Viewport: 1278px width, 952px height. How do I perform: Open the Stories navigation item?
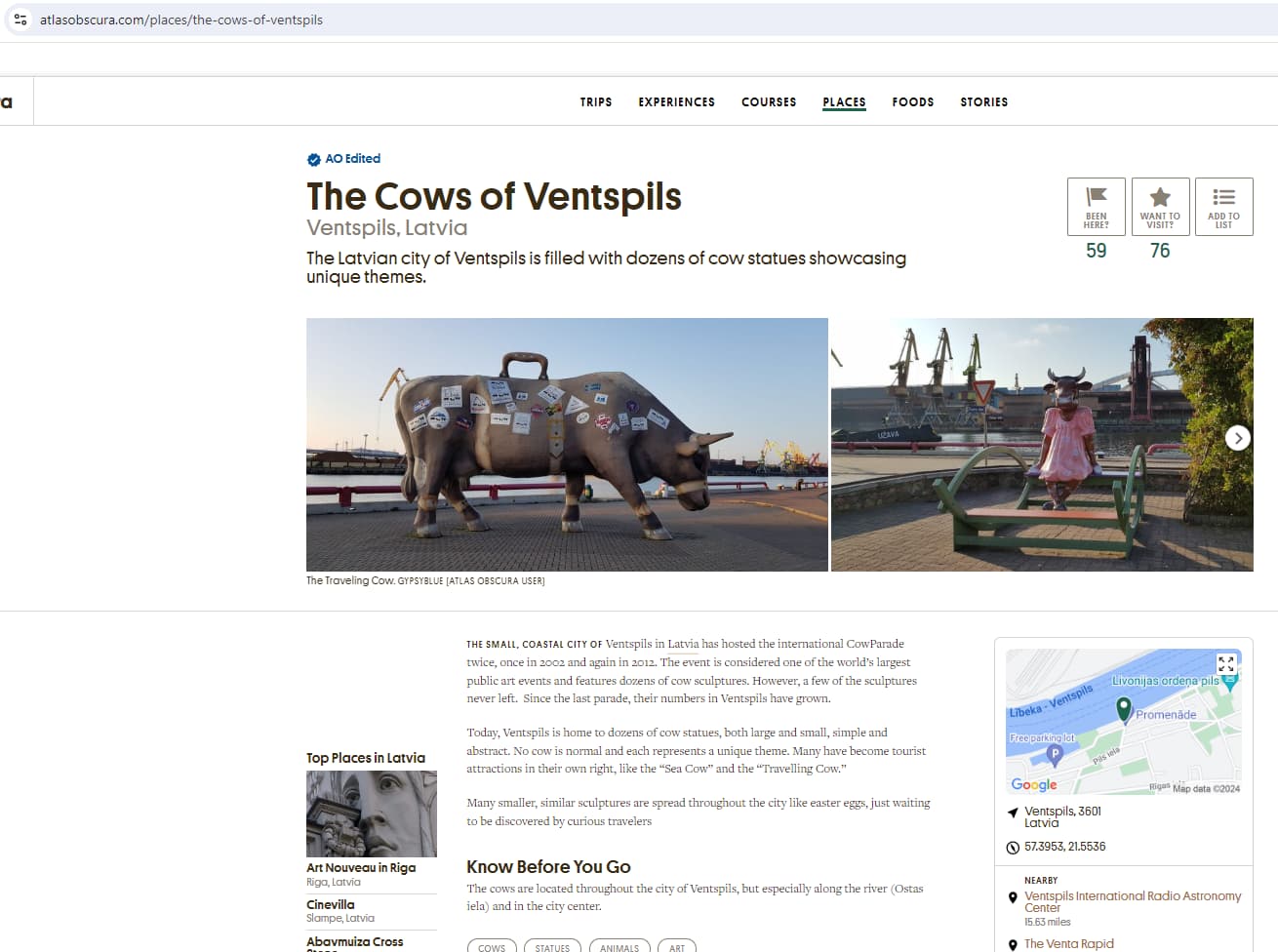click(984, 101)
